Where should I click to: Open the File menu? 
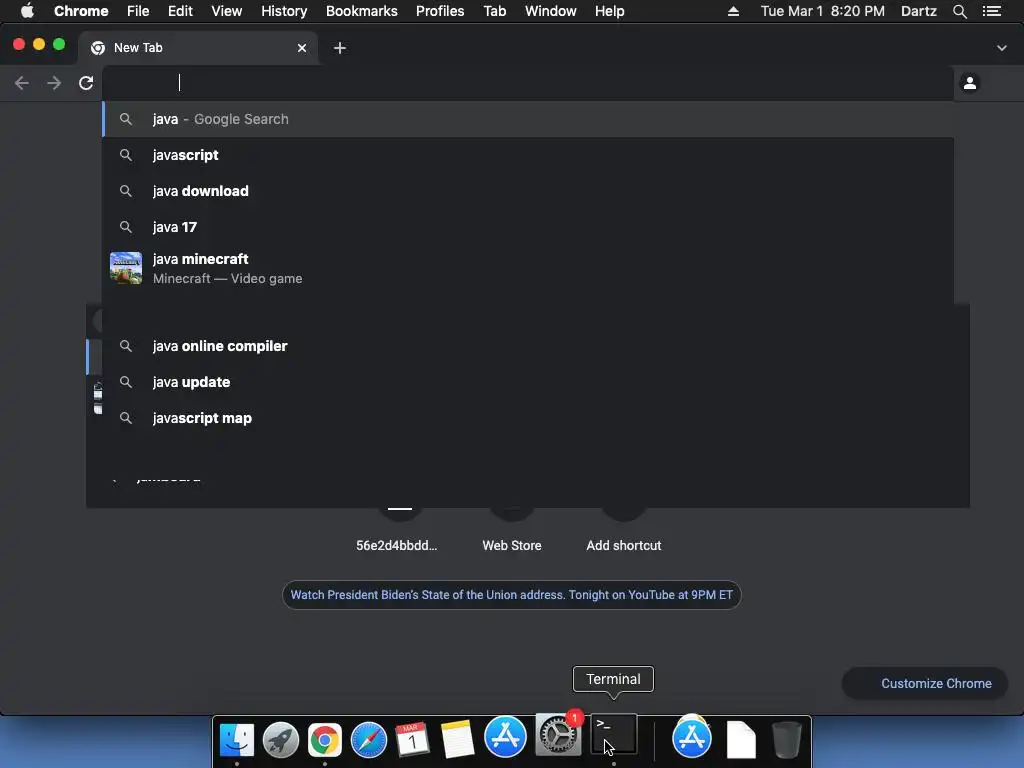coord(138,11)
